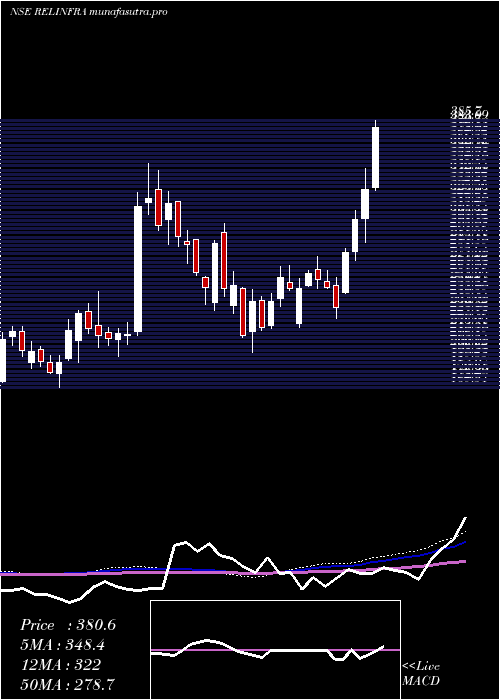Open the munafasutra.pro watermark link
The height and width of the screenshot is (700, 500).
[129, 12]
